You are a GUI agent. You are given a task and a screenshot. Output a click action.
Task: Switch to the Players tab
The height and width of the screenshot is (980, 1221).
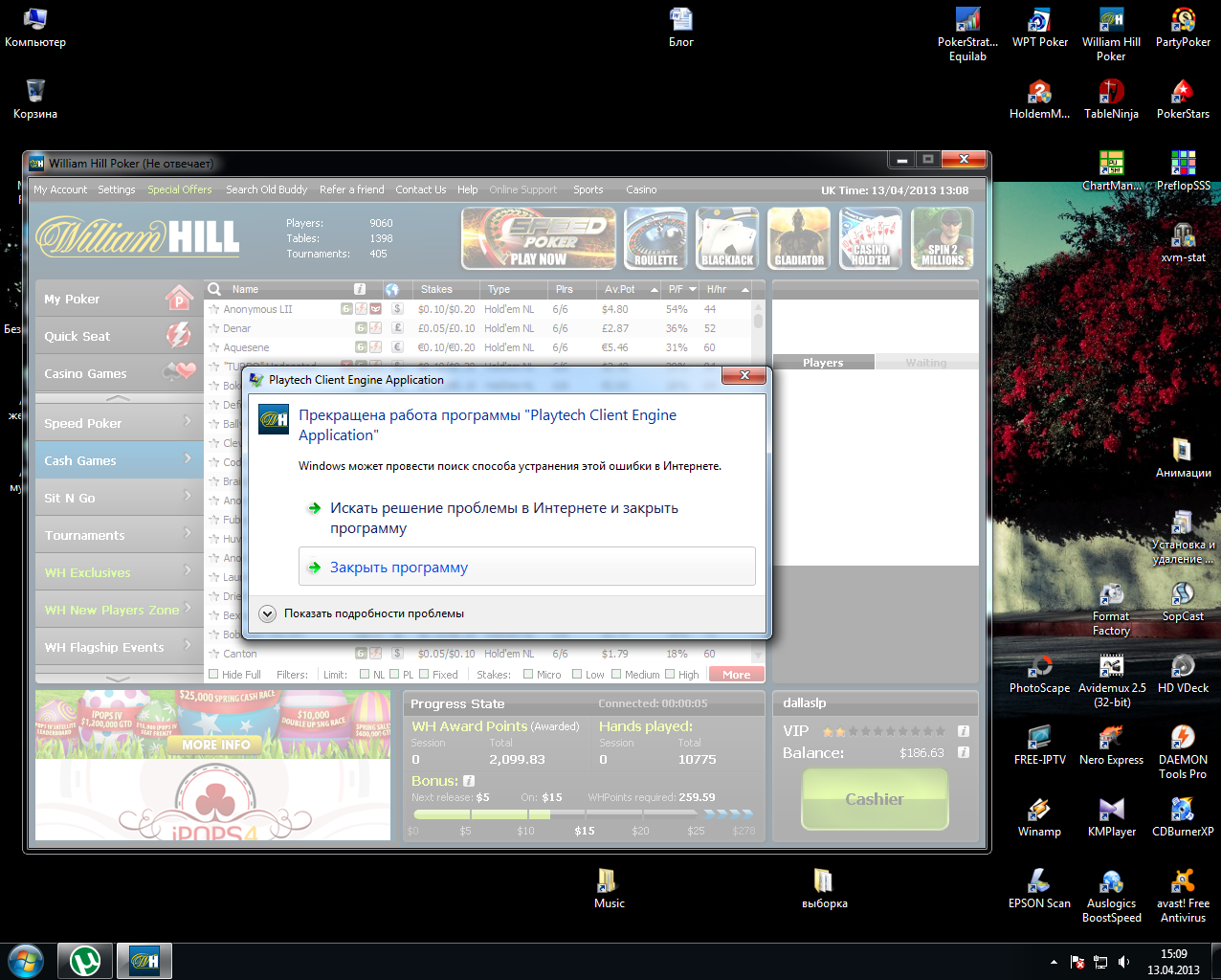[823, 363]
